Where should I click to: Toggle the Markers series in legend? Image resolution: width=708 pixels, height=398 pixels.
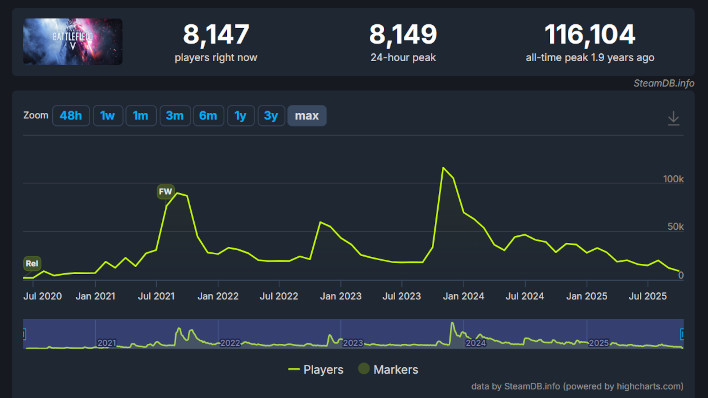pyautogui.click(x=388, y=370)
